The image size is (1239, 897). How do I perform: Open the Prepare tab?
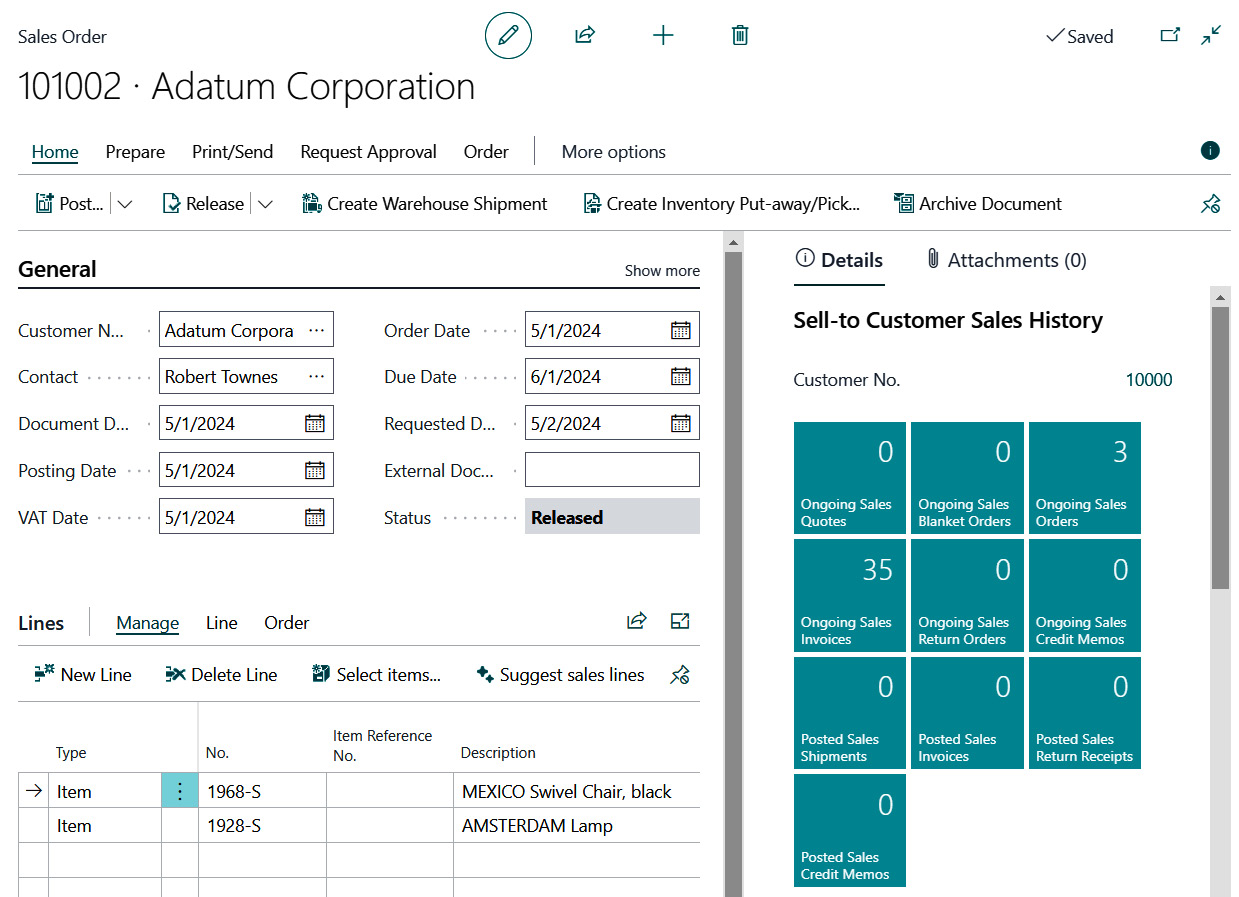click(135, 152)
